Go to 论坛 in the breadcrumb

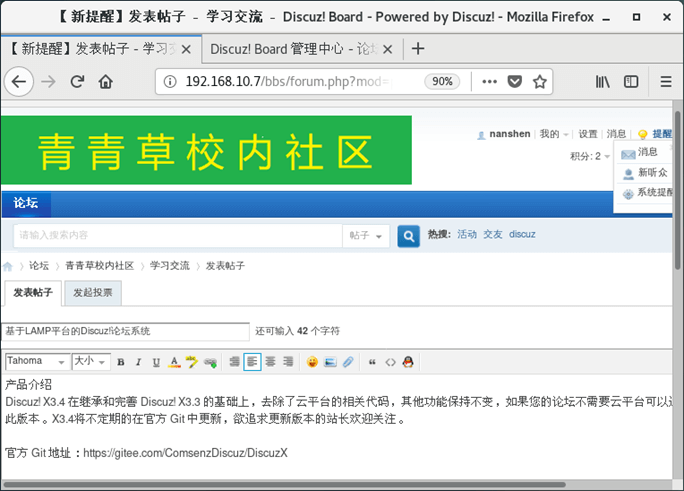tap(39, 266)
